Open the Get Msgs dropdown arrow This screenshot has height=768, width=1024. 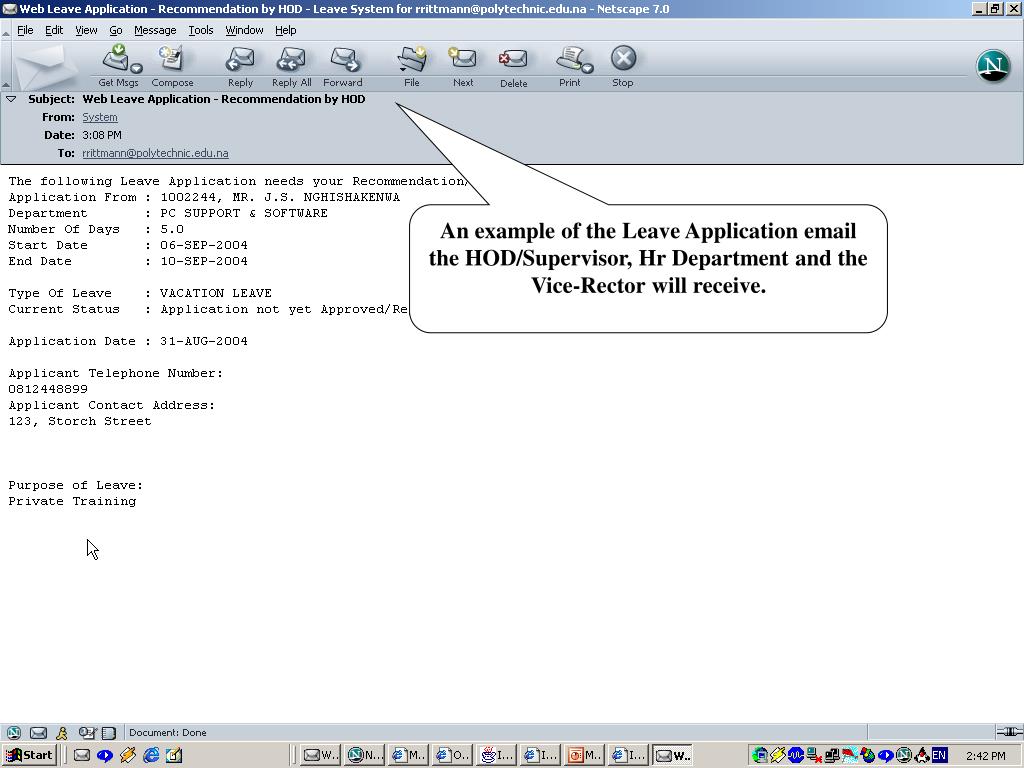[x=136, y=68]
